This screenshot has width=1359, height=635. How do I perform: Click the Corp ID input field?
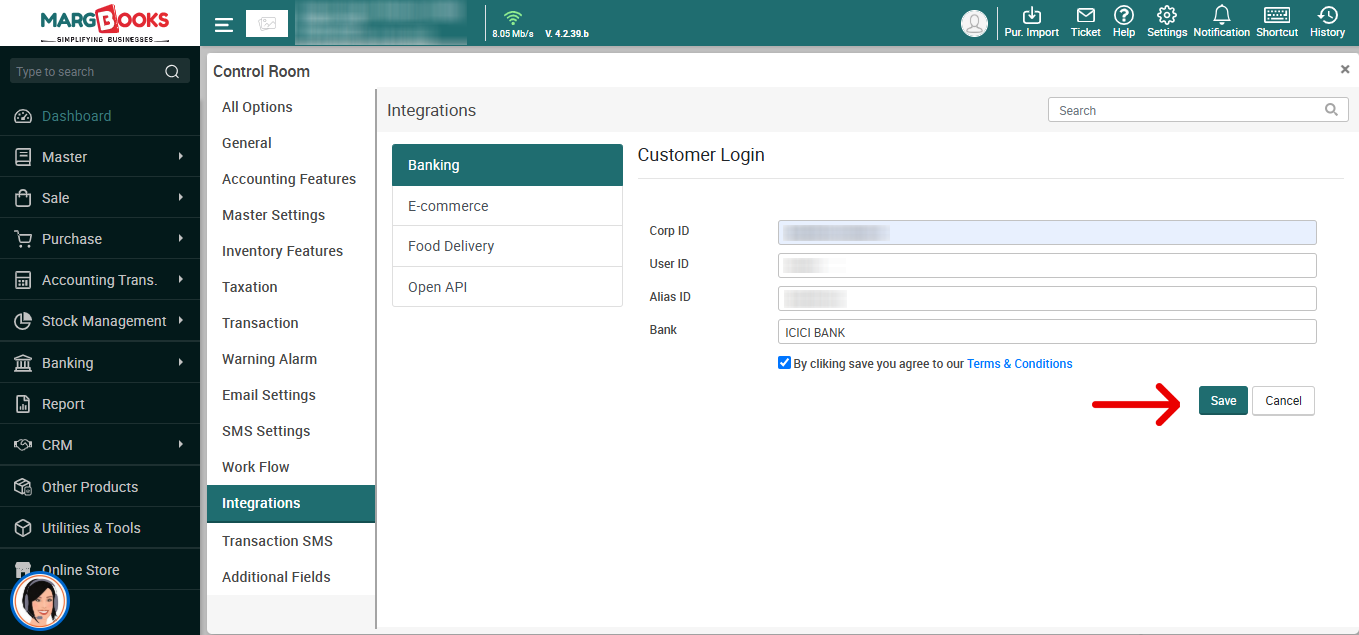pyautogui.click(x=1047, y=232)
